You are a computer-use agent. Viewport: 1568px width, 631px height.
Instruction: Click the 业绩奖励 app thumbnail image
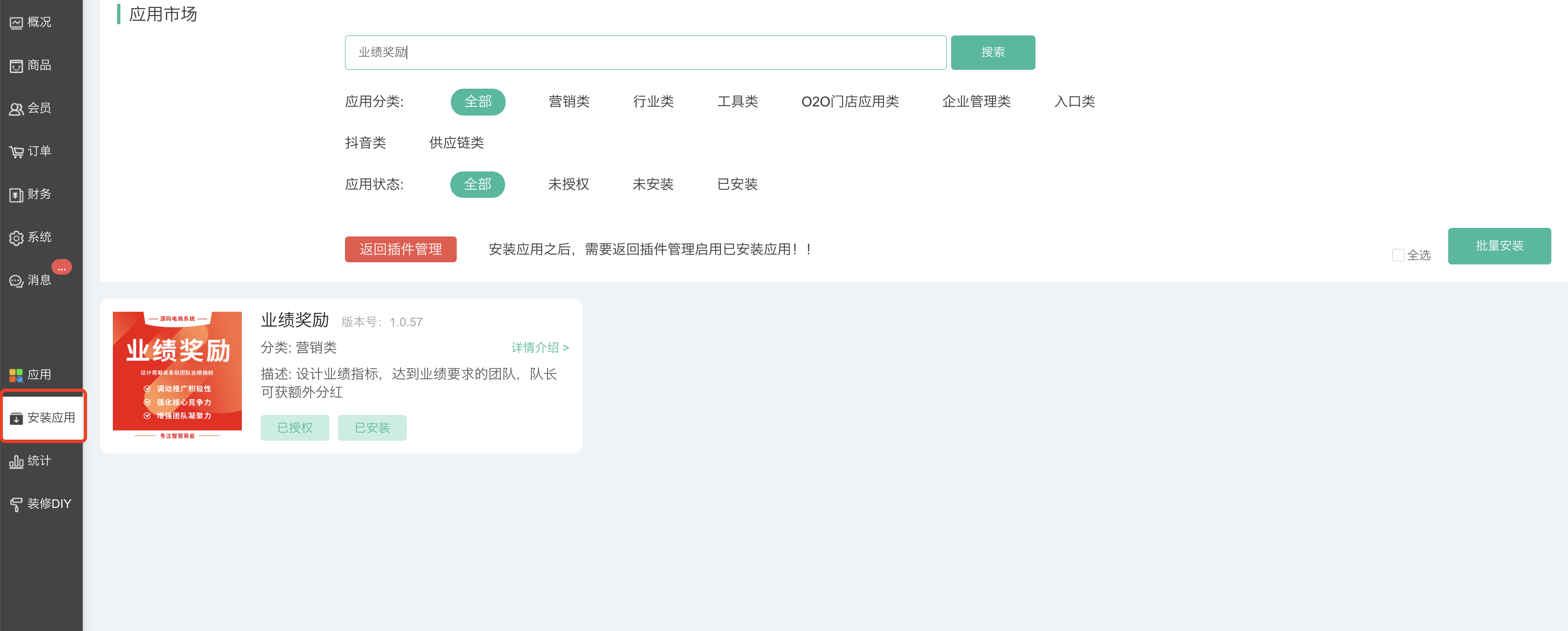[177, 374]
